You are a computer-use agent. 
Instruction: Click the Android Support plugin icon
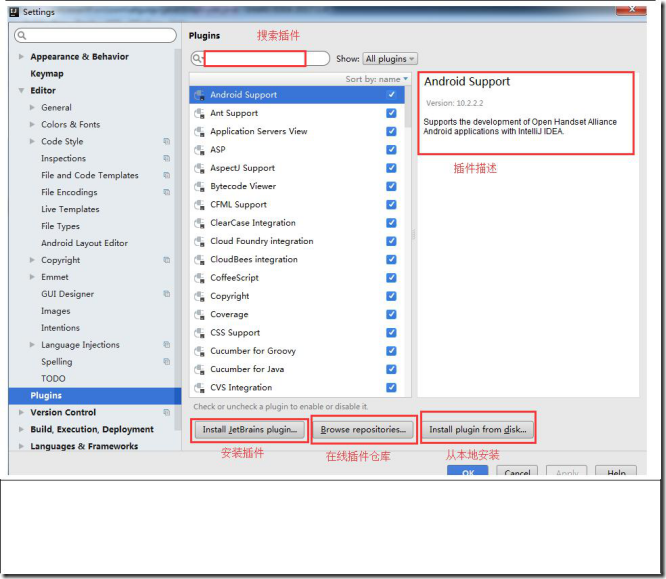(x=199, y=95)
